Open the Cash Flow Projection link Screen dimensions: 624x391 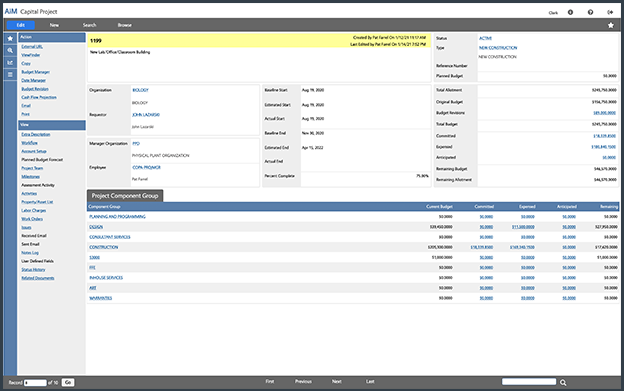tap(39, 97)
